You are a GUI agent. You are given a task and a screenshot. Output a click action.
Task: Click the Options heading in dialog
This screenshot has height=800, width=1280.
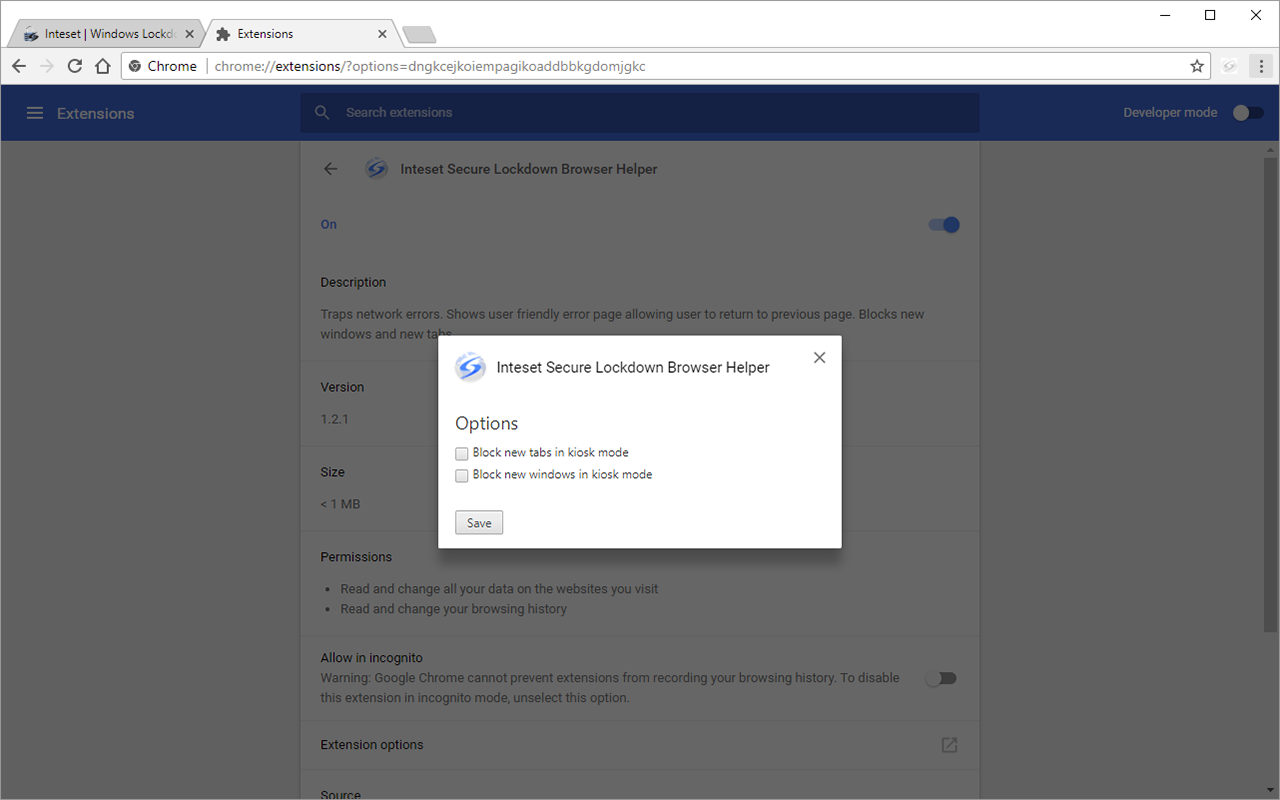pos(487,423)
